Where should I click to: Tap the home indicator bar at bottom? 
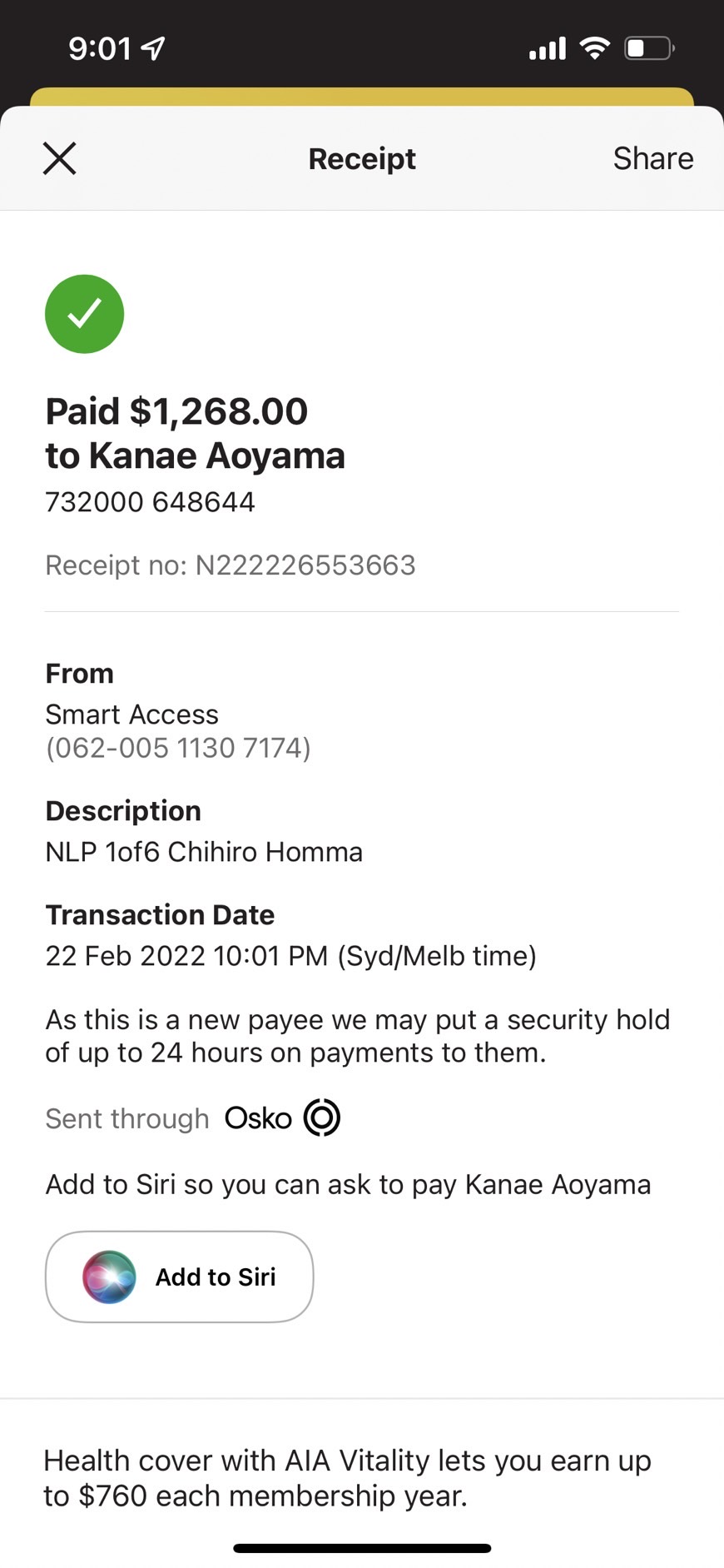point(362,1548)
